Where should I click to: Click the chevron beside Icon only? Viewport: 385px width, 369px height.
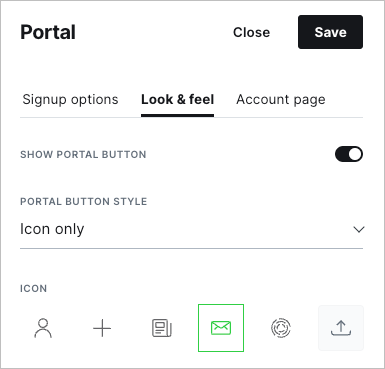click(359, 229)
